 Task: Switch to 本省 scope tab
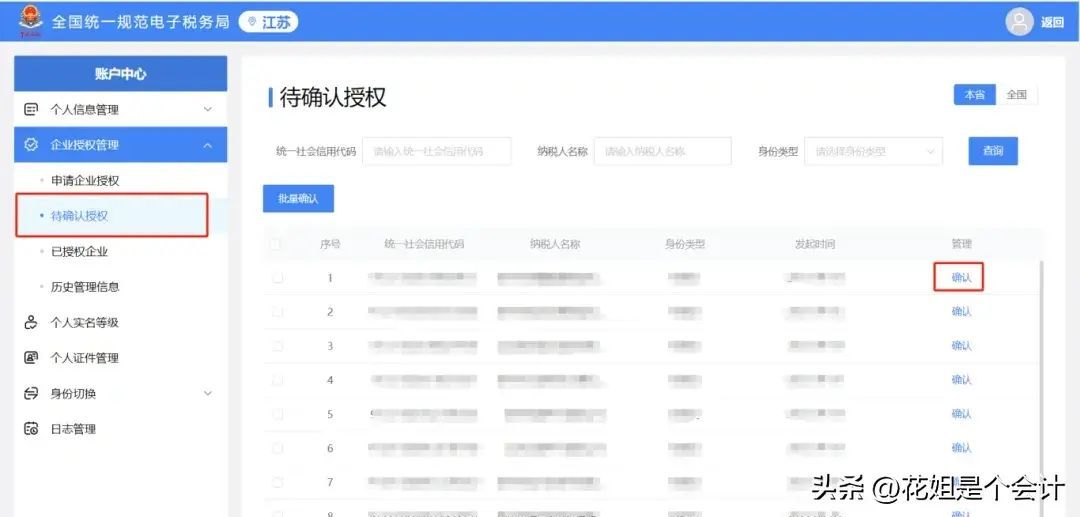pos(975,95)
